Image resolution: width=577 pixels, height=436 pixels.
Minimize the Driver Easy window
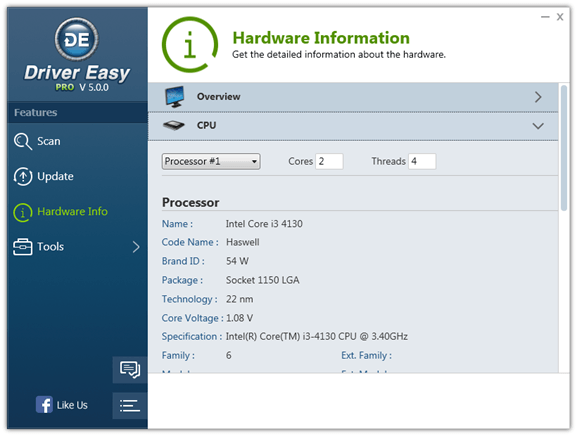545,17
